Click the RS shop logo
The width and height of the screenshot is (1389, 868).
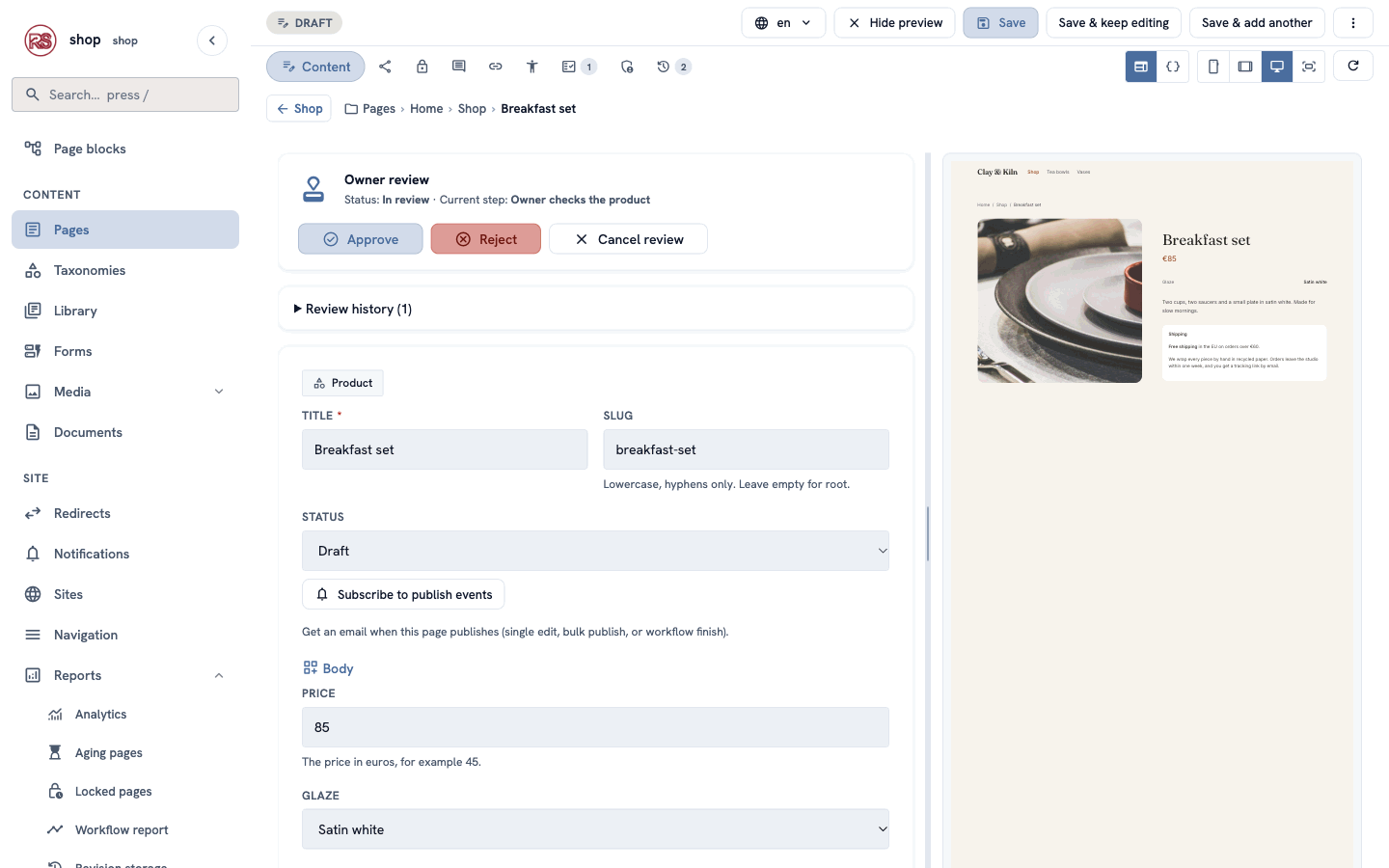(41, 41)
